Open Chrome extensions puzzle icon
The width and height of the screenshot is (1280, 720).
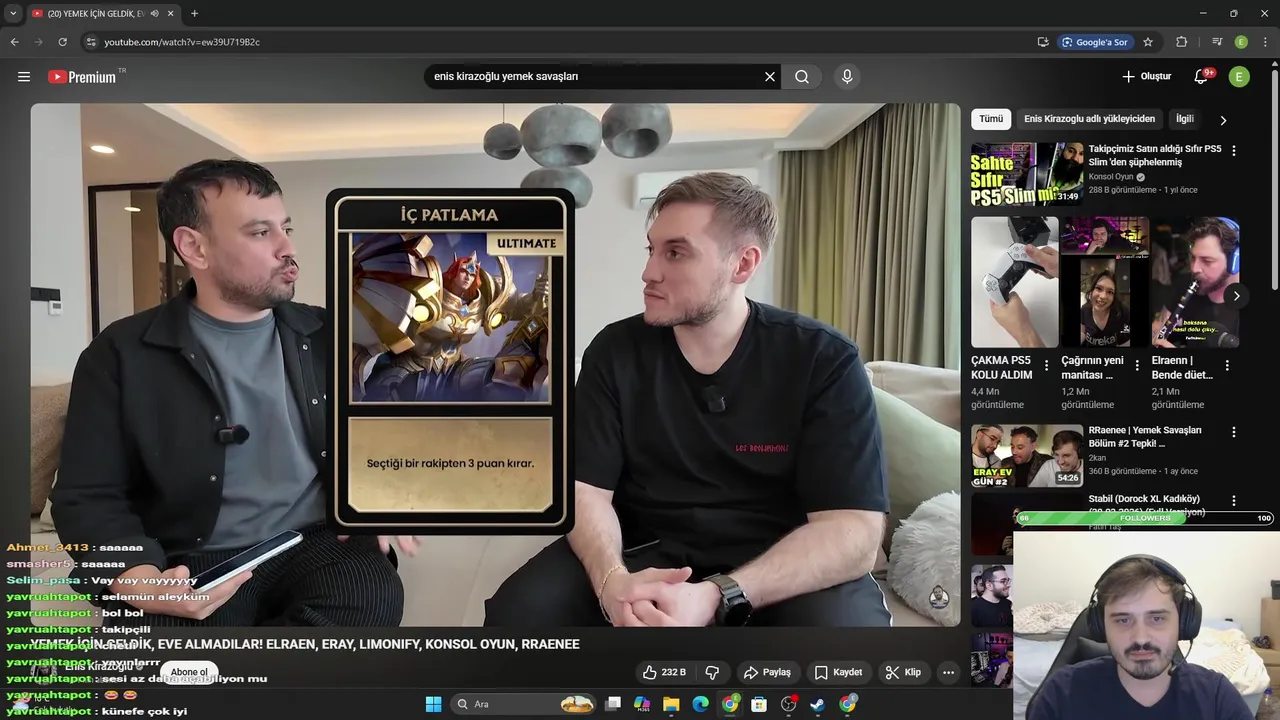(x=1182, y=42)
